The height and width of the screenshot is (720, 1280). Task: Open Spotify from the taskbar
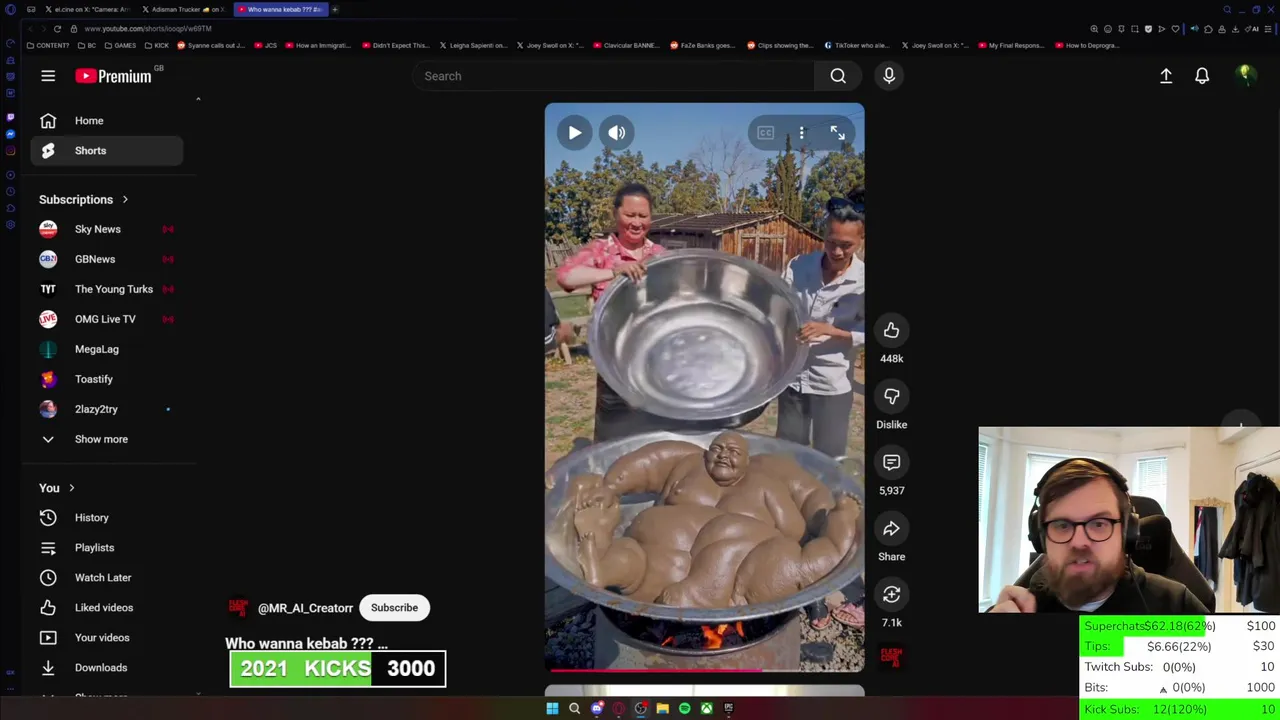pyautogui.click(x=684, y=708)
